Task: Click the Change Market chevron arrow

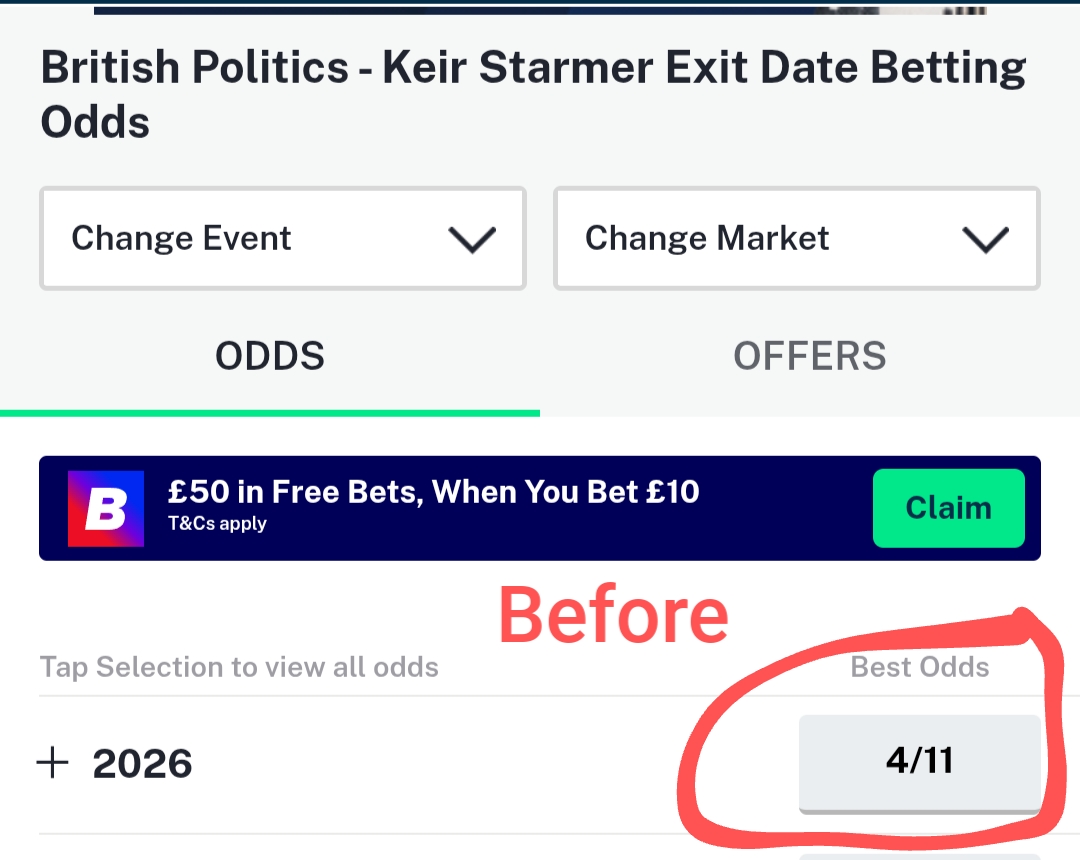Action: (x=985, y=239)
